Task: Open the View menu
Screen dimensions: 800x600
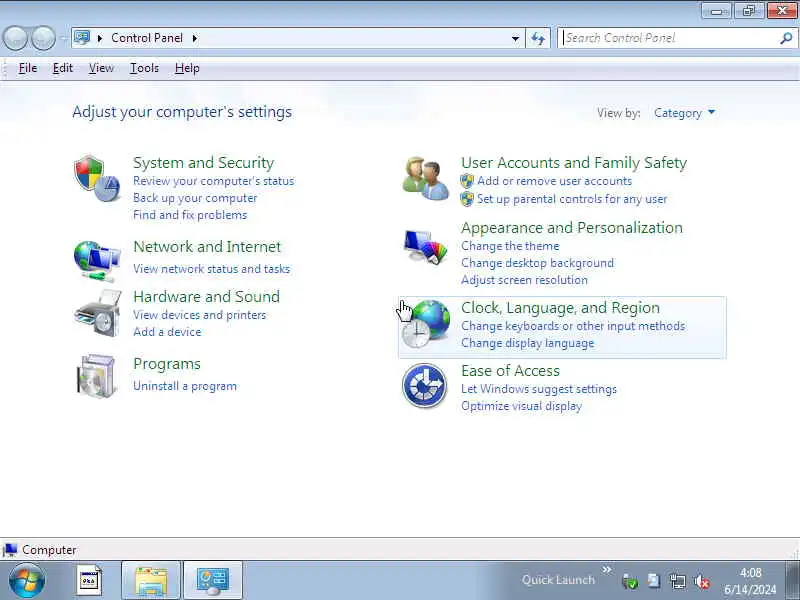Action: tap(101, 68)
